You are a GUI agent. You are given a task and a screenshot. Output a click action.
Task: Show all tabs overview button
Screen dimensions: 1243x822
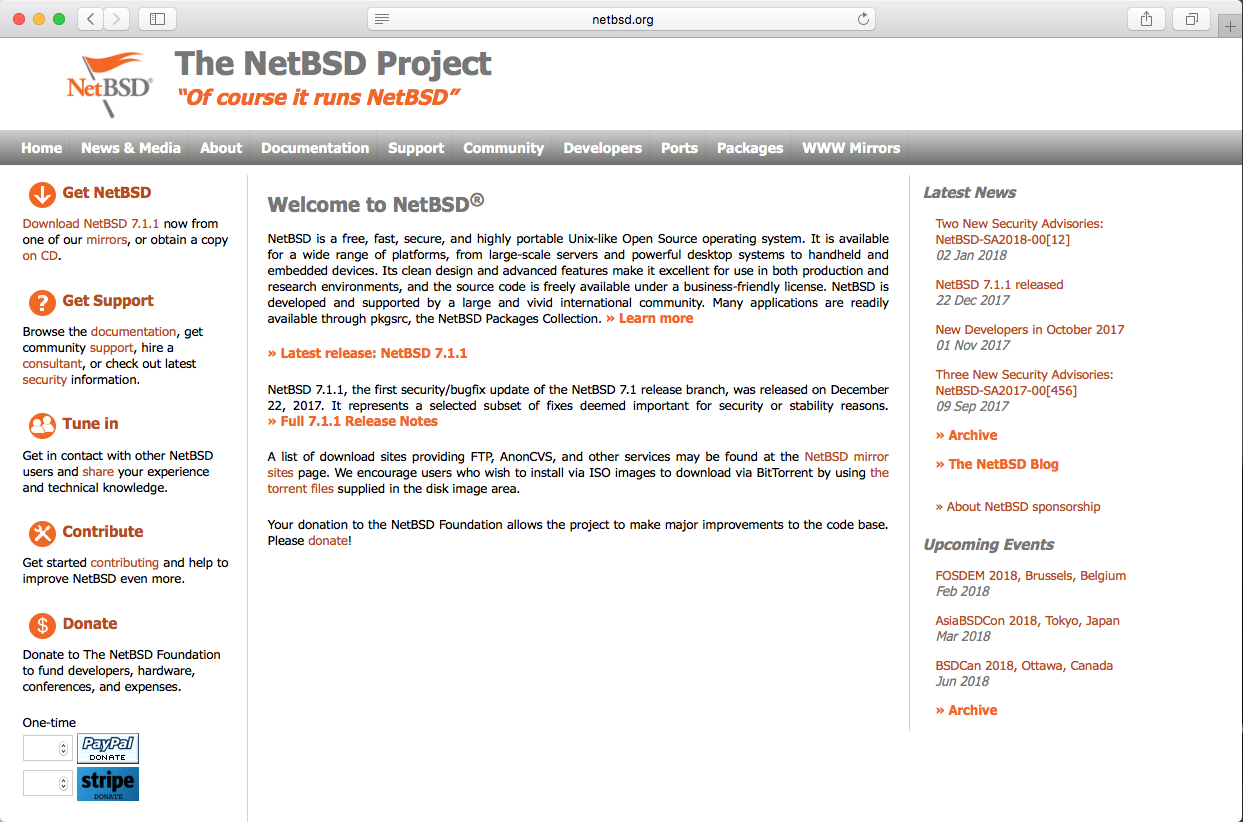click(1192, 19)
